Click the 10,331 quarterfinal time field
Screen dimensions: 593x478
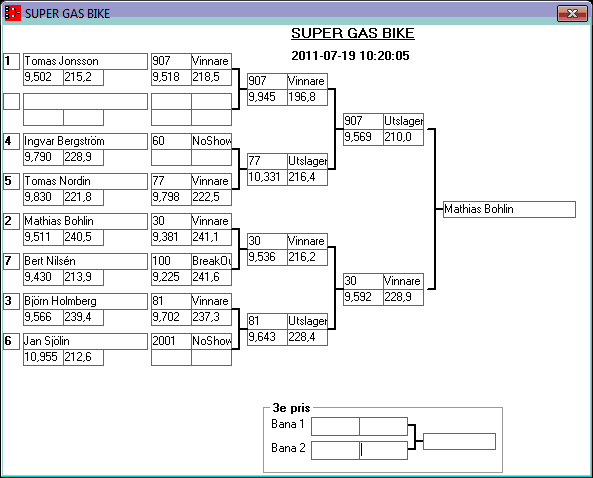coord(267,177)
